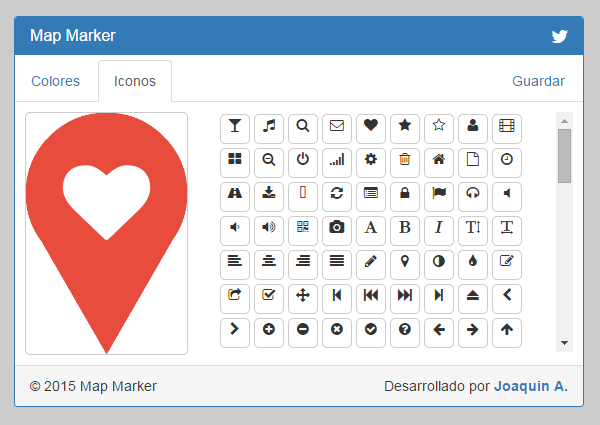
Task: Choose the QR code icon
Action: coord(303,231)
